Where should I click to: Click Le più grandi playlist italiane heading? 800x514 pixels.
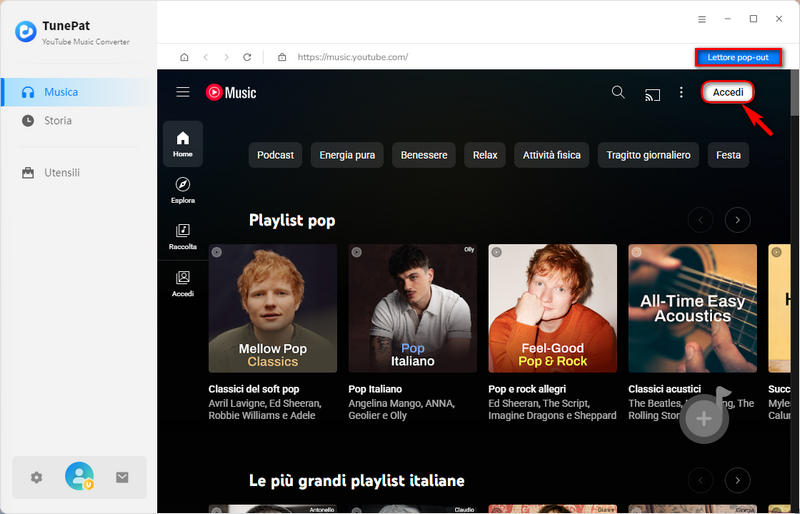pyautogui.click(x=357, y=481)
